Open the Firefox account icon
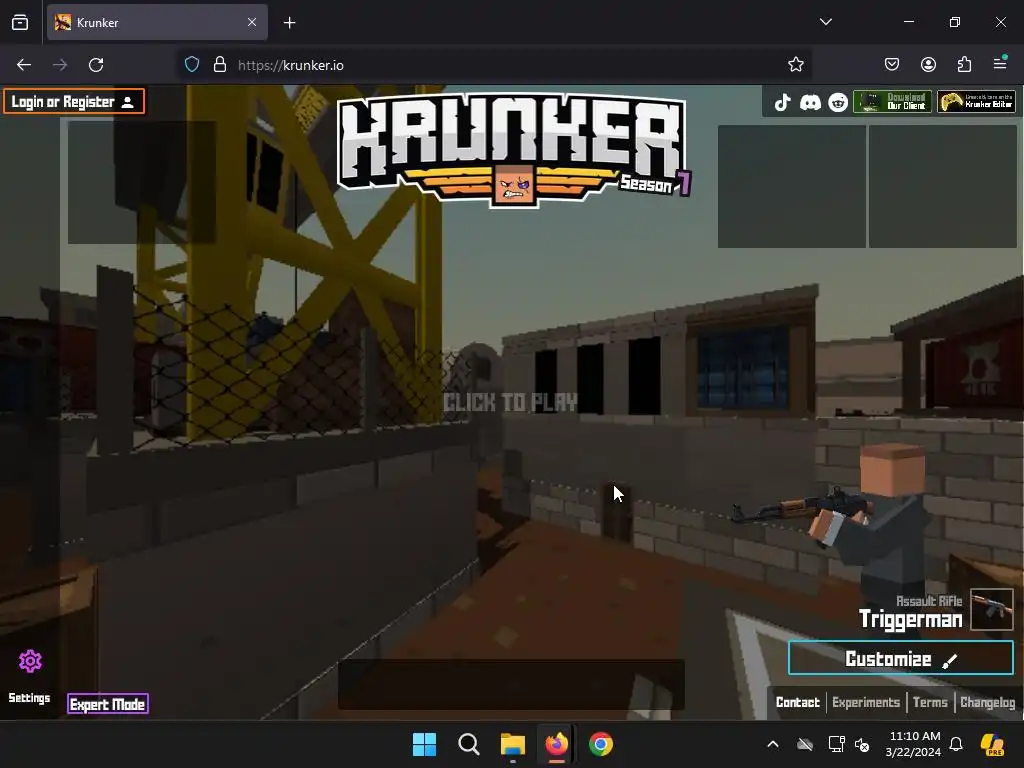 pyautogui.click(x=928, y=65)
